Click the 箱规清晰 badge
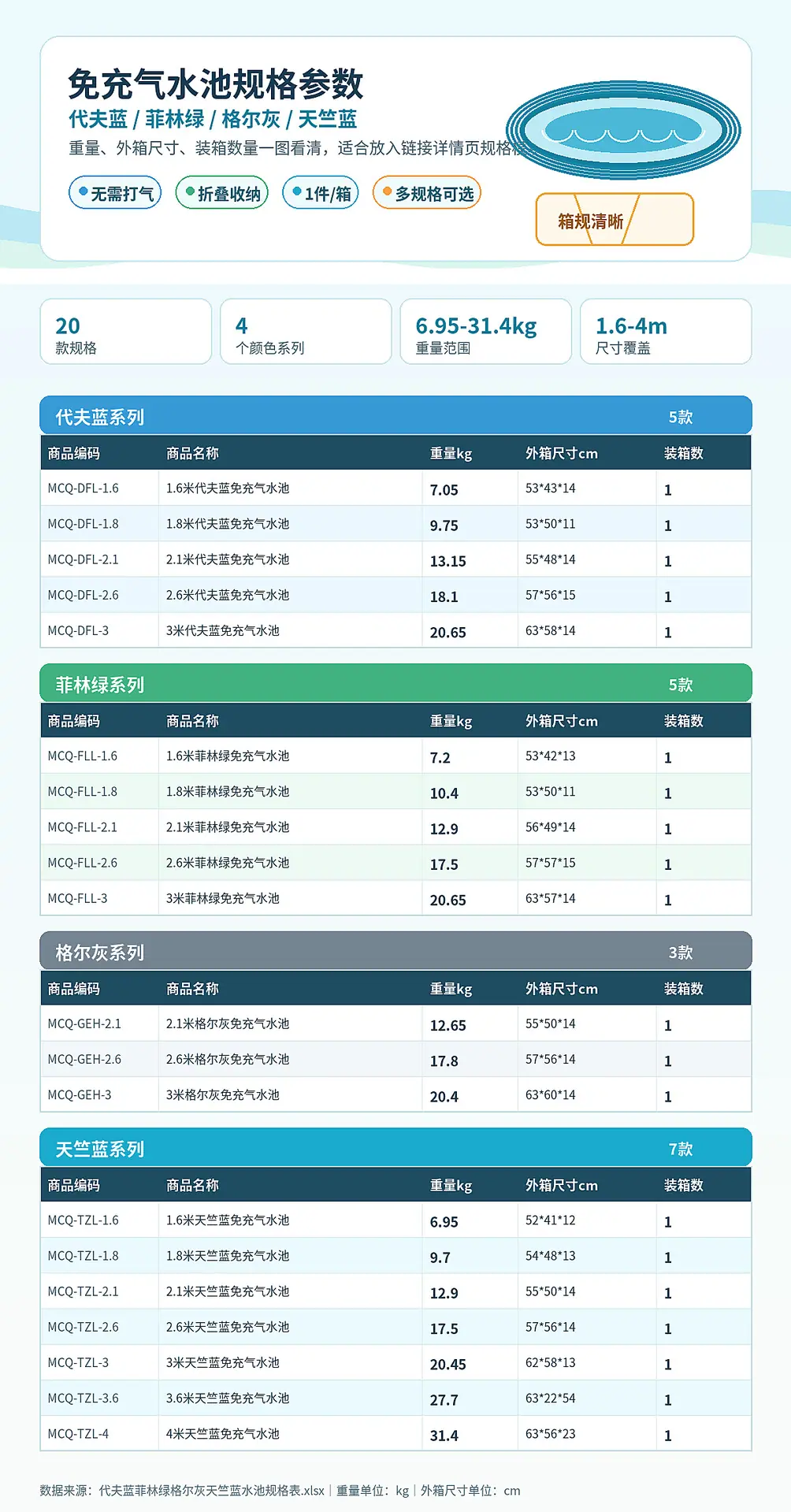 615,220
